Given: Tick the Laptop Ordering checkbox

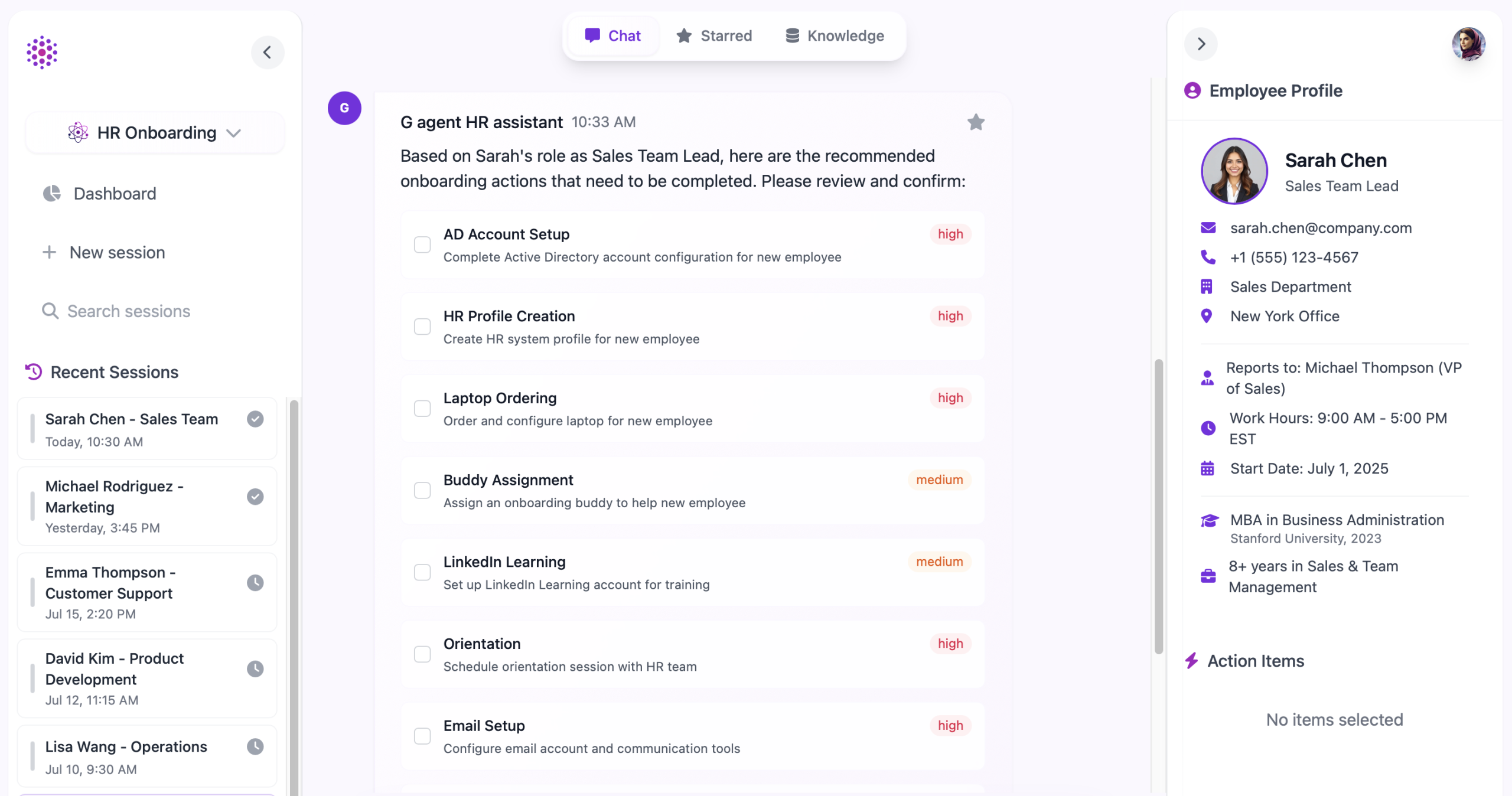Looking at the screenshot, I should click(x=422, y=409).
